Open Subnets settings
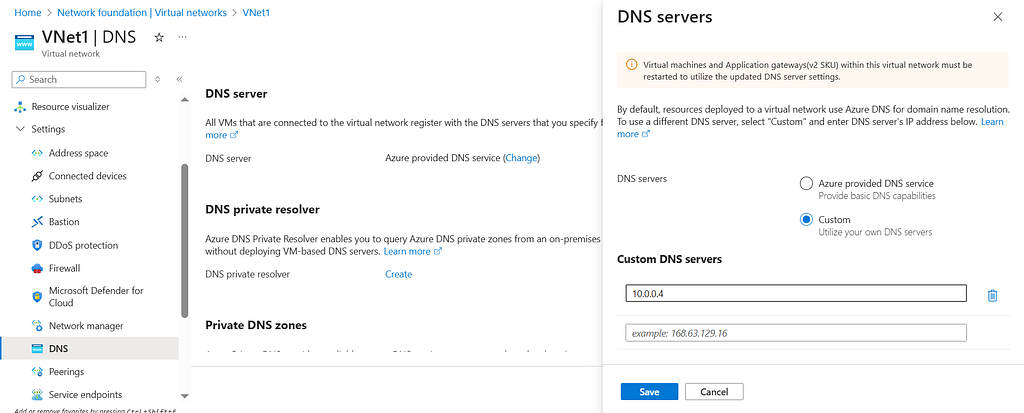The image size is (1024, 413). [65, 199]
